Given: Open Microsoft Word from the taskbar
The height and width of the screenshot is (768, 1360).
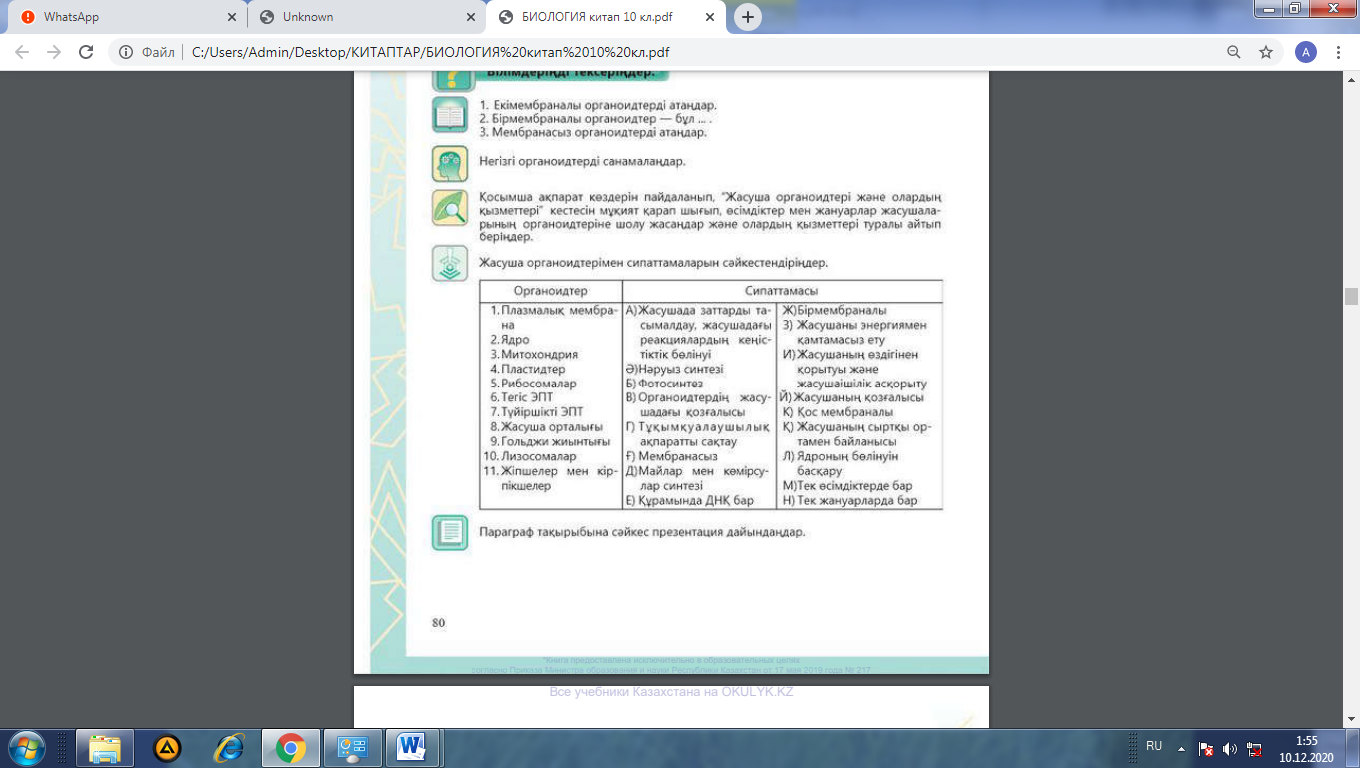Looking at the screenshot, I should 413,747.
